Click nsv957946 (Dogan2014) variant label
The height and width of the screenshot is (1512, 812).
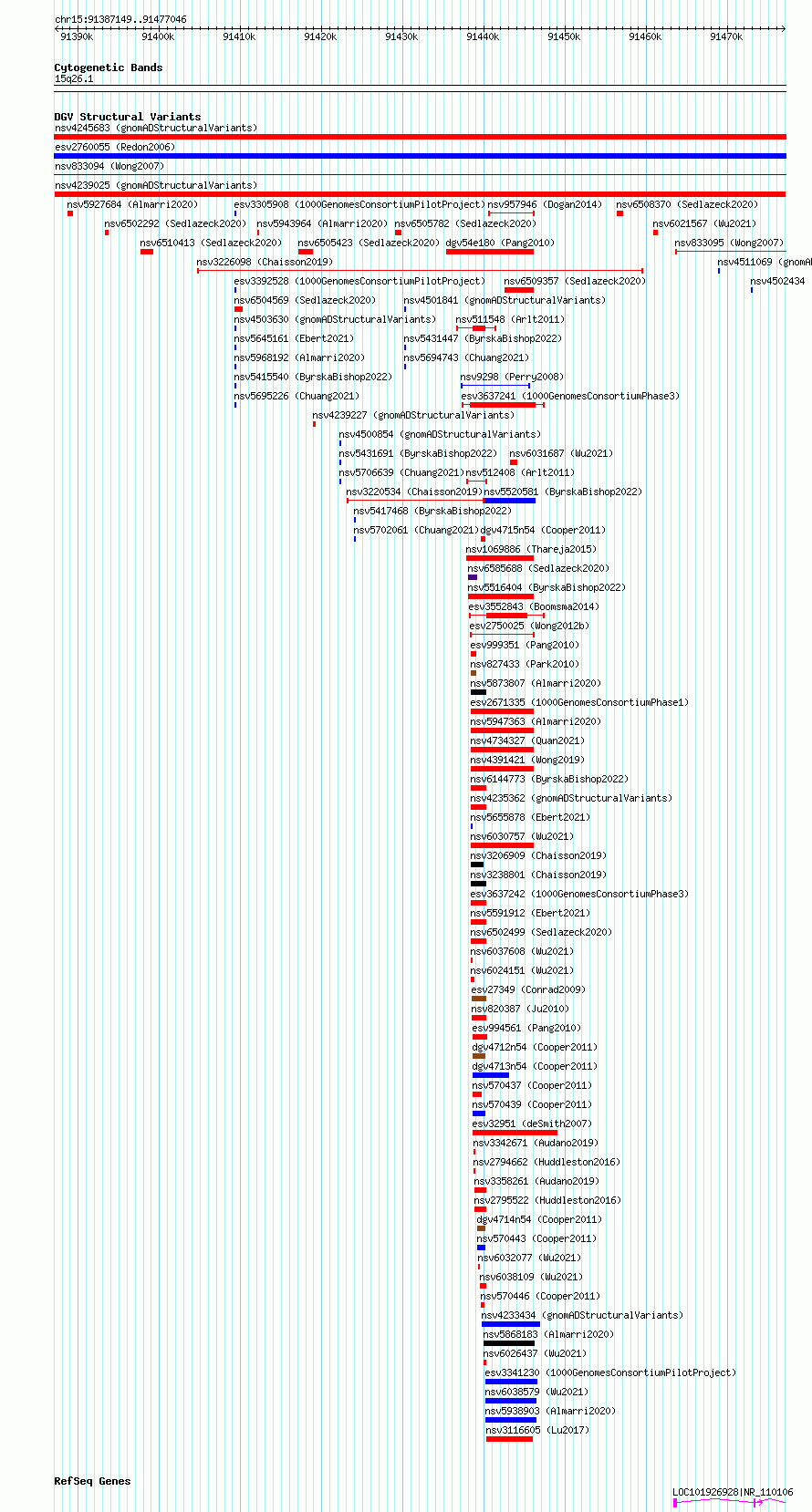pos(545,204)
